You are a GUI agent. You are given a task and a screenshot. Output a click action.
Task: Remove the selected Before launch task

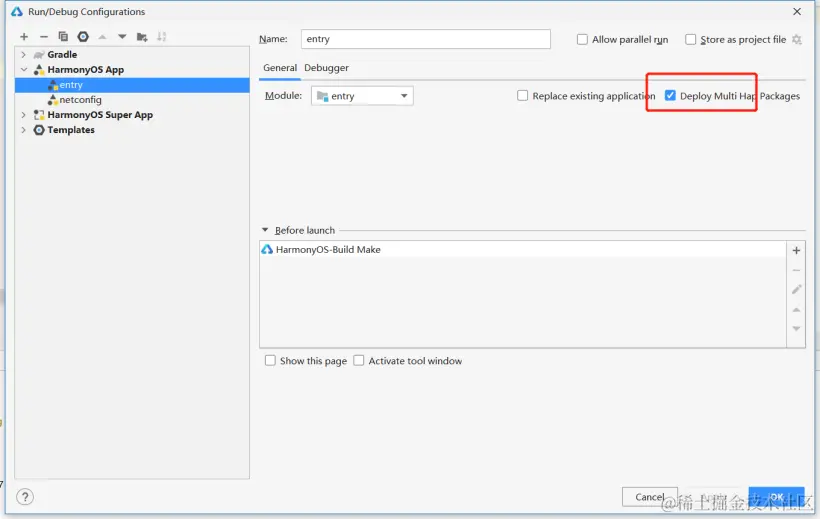coord(796,270)
